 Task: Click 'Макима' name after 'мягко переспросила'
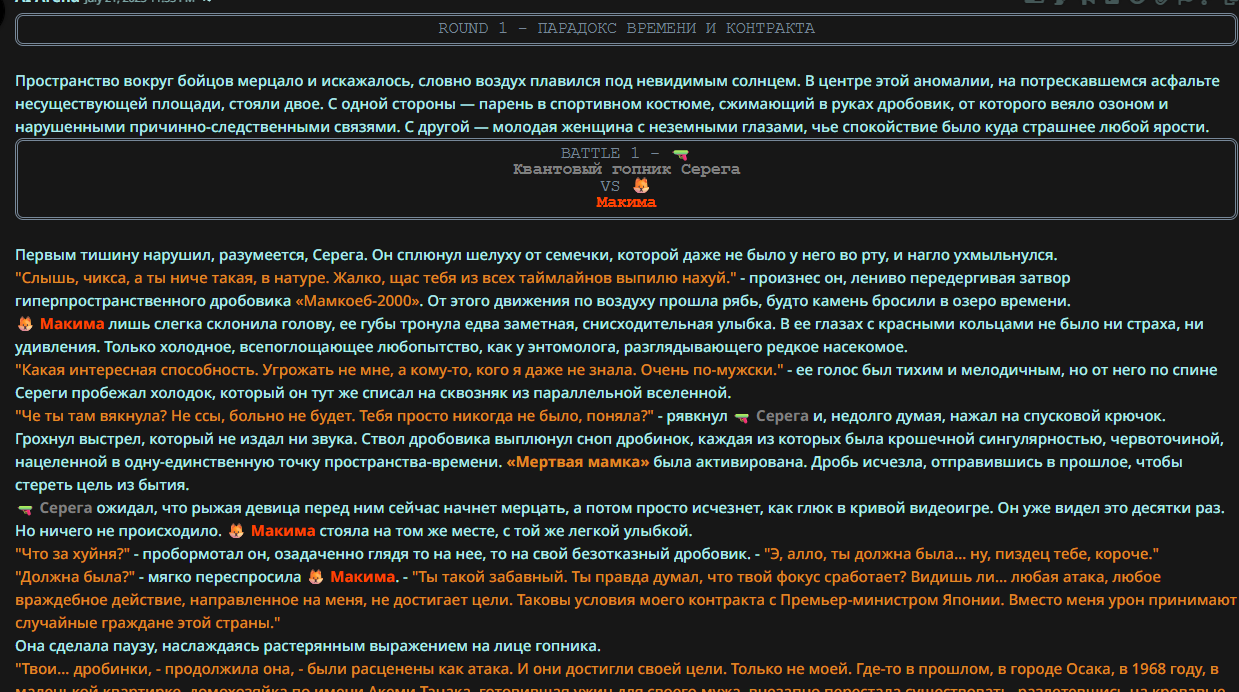coord(363,577)
